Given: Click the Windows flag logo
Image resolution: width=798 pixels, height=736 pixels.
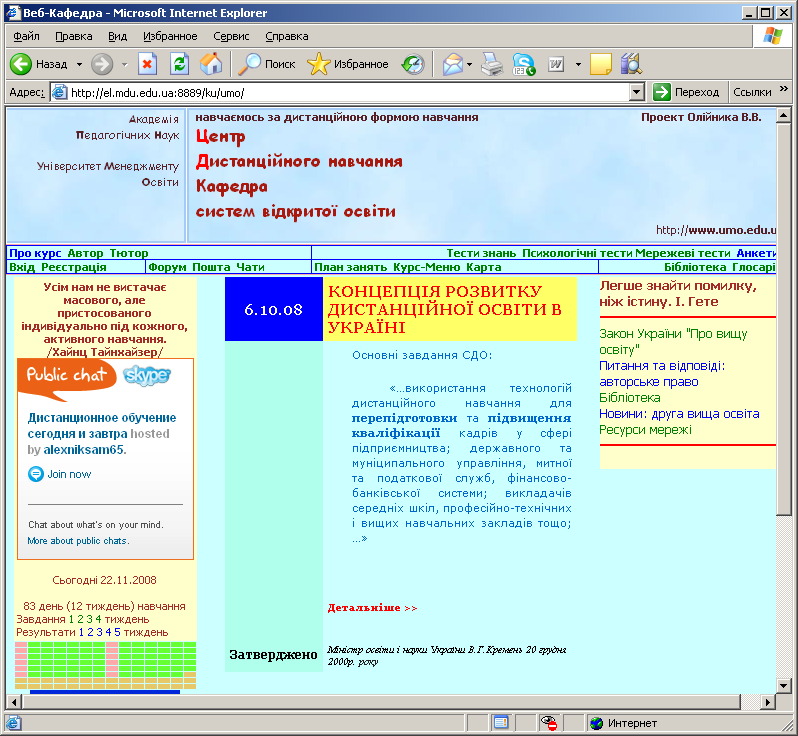Looking at the screenshot, I should click(x=773, y=36).
